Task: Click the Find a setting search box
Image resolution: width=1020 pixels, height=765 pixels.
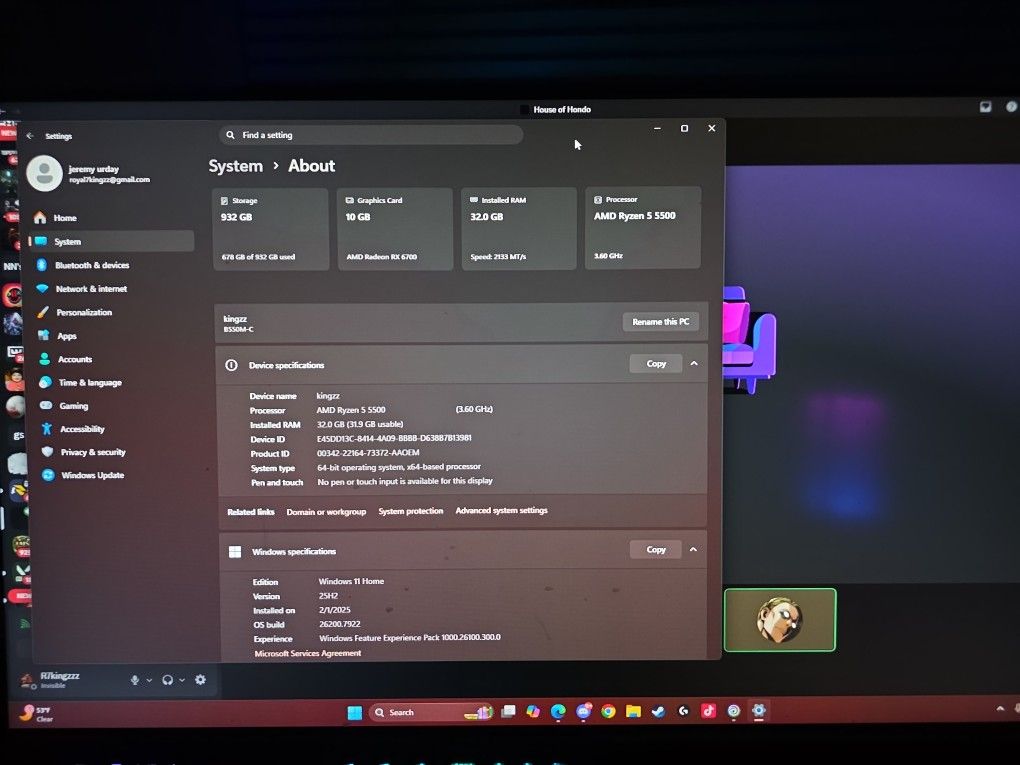Action: [370, 135]
